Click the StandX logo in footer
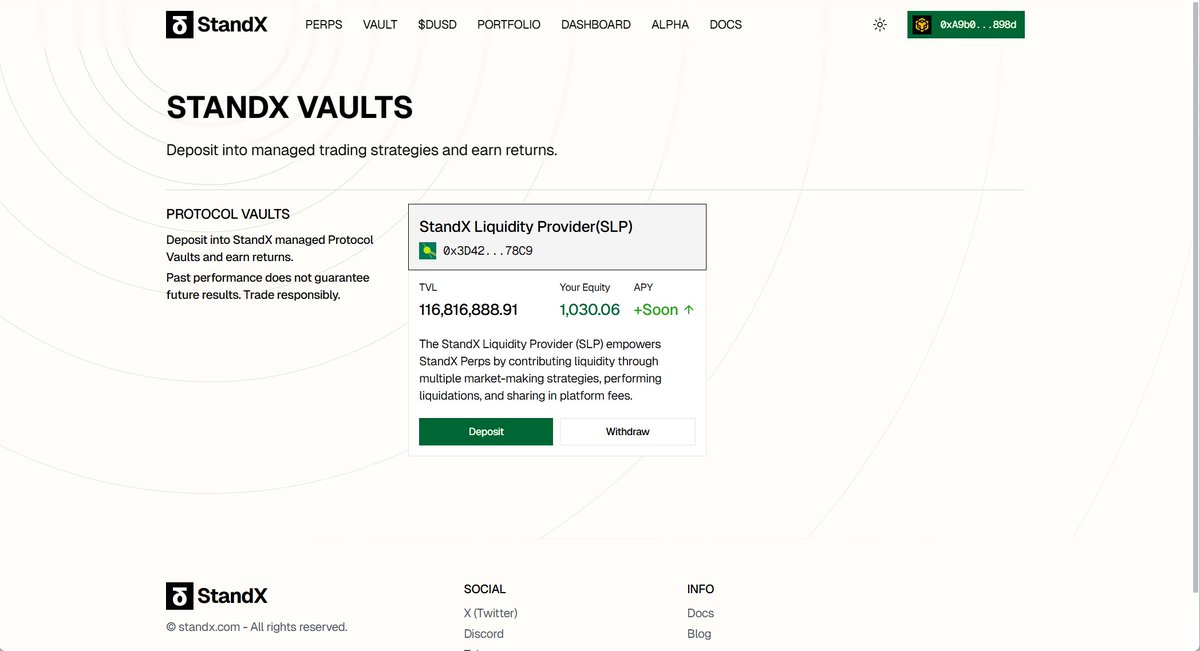The height and width of the screenshot is (651, 1200). [x=217, y=596]
